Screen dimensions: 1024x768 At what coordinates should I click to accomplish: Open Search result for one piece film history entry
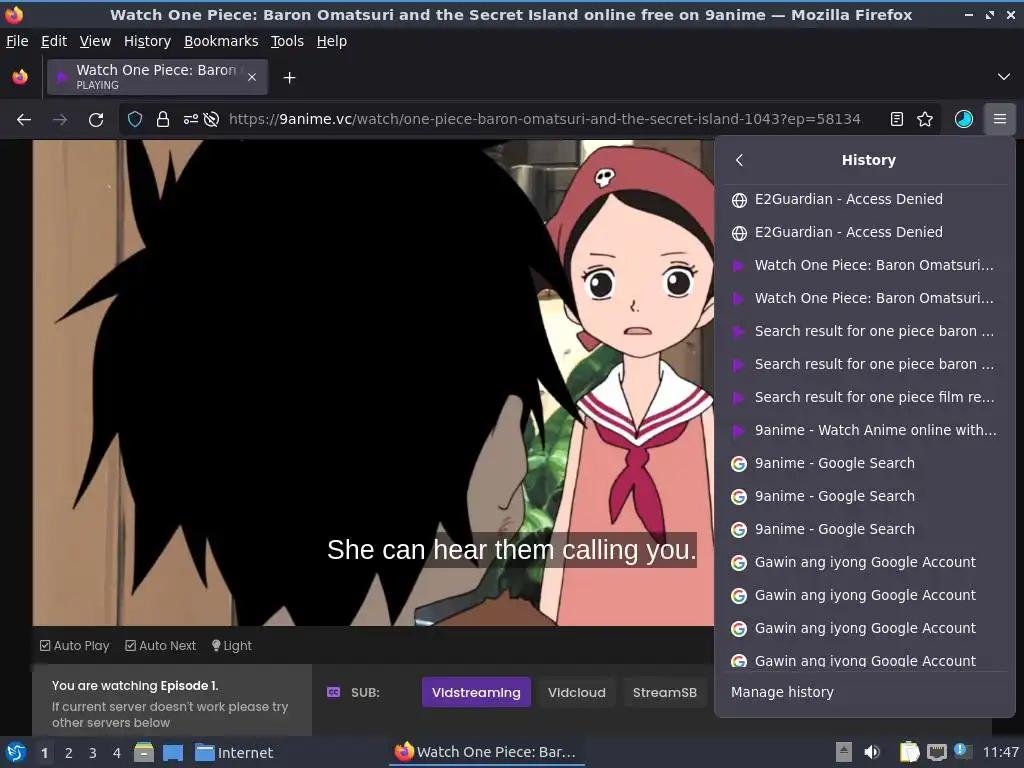click(865, 397)
